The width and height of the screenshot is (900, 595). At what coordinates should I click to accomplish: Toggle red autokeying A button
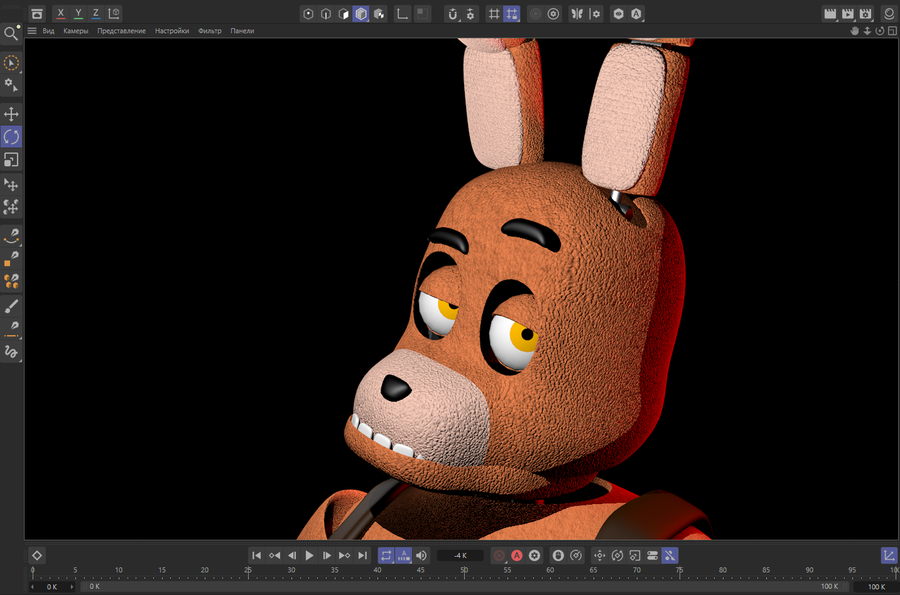[517, 555]
